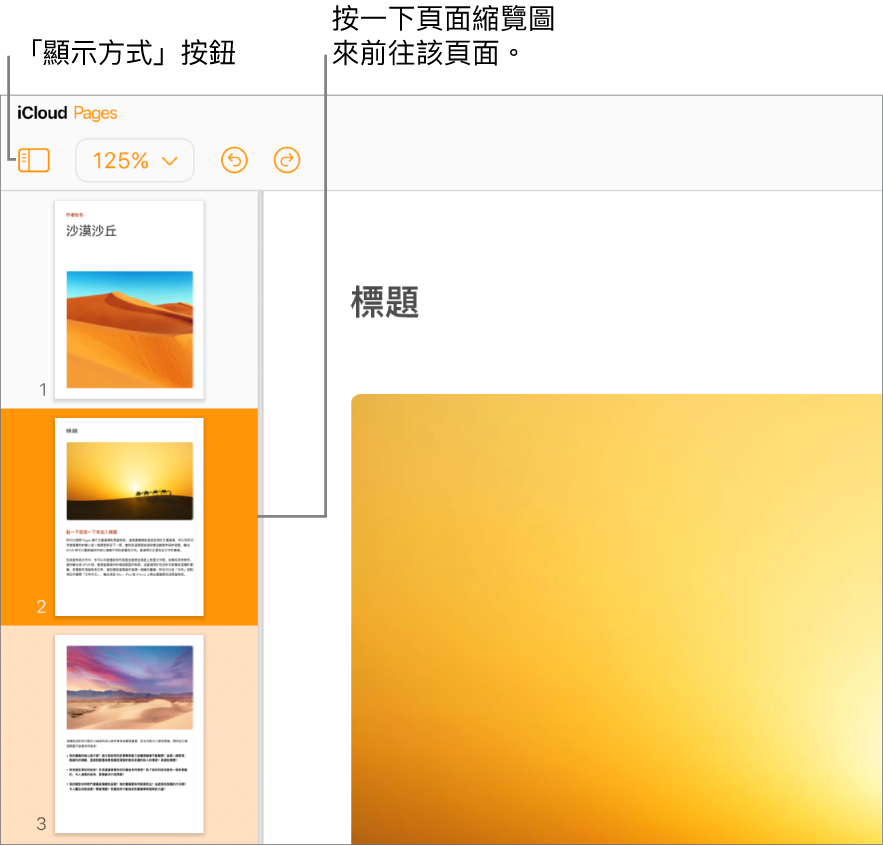This screenshot has width=883, height=846.
Task: Select the page 1 thumbnail of 沙漠沙丘
Action: [x=129, y=298]
